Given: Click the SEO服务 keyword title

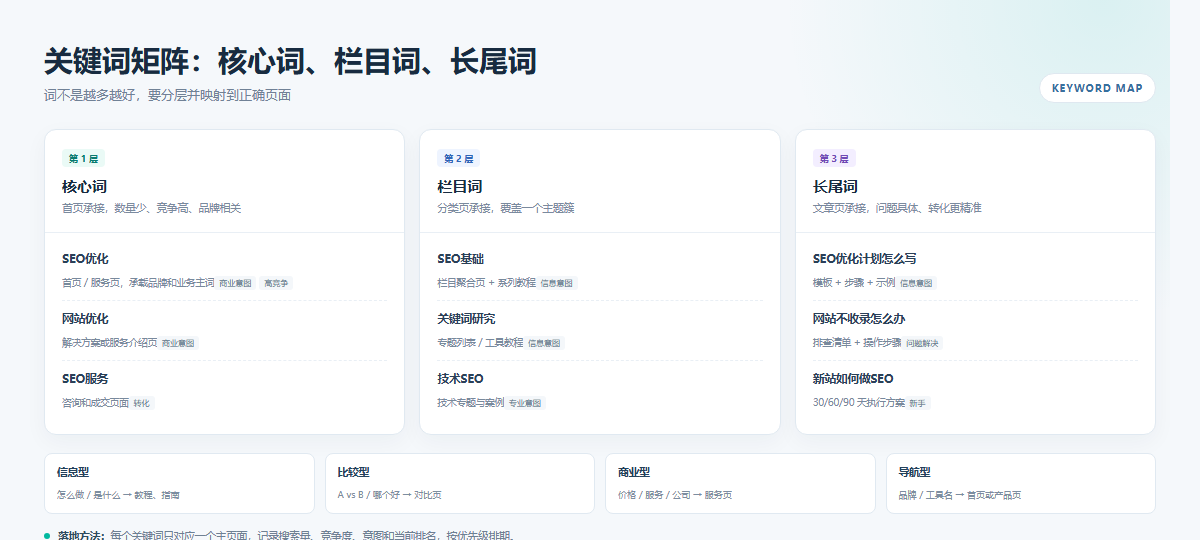Looking at the screenshot, I should (x=85, y=379).
